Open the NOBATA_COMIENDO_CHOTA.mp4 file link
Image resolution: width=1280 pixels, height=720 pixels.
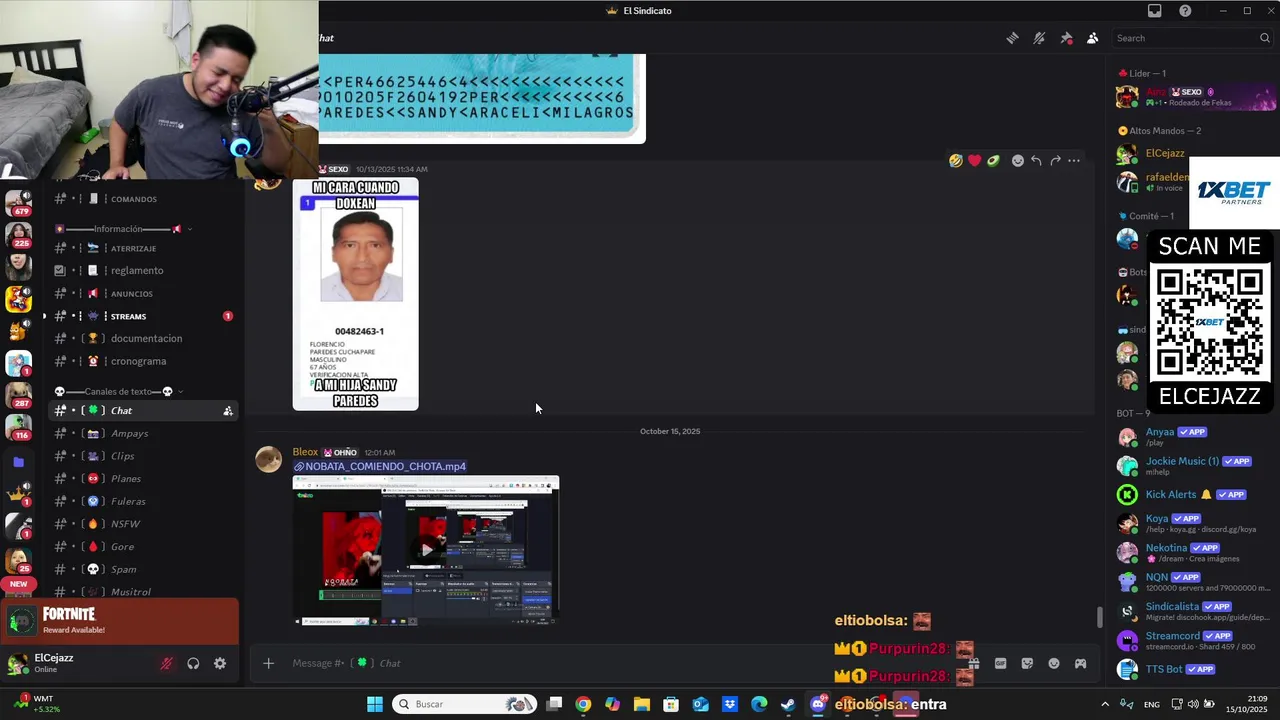385,466
